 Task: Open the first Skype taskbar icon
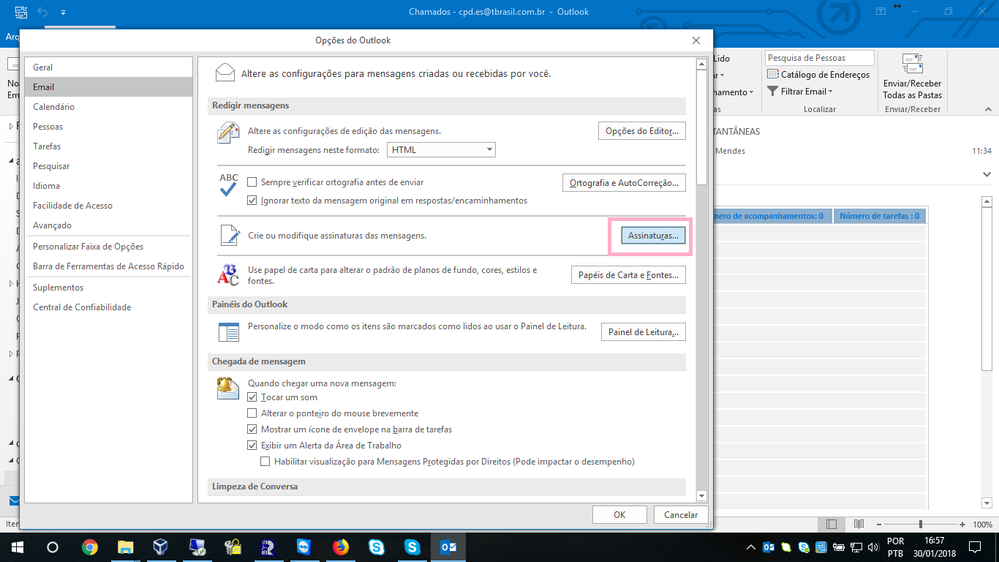pyautogui.click(x=377, y=547)
